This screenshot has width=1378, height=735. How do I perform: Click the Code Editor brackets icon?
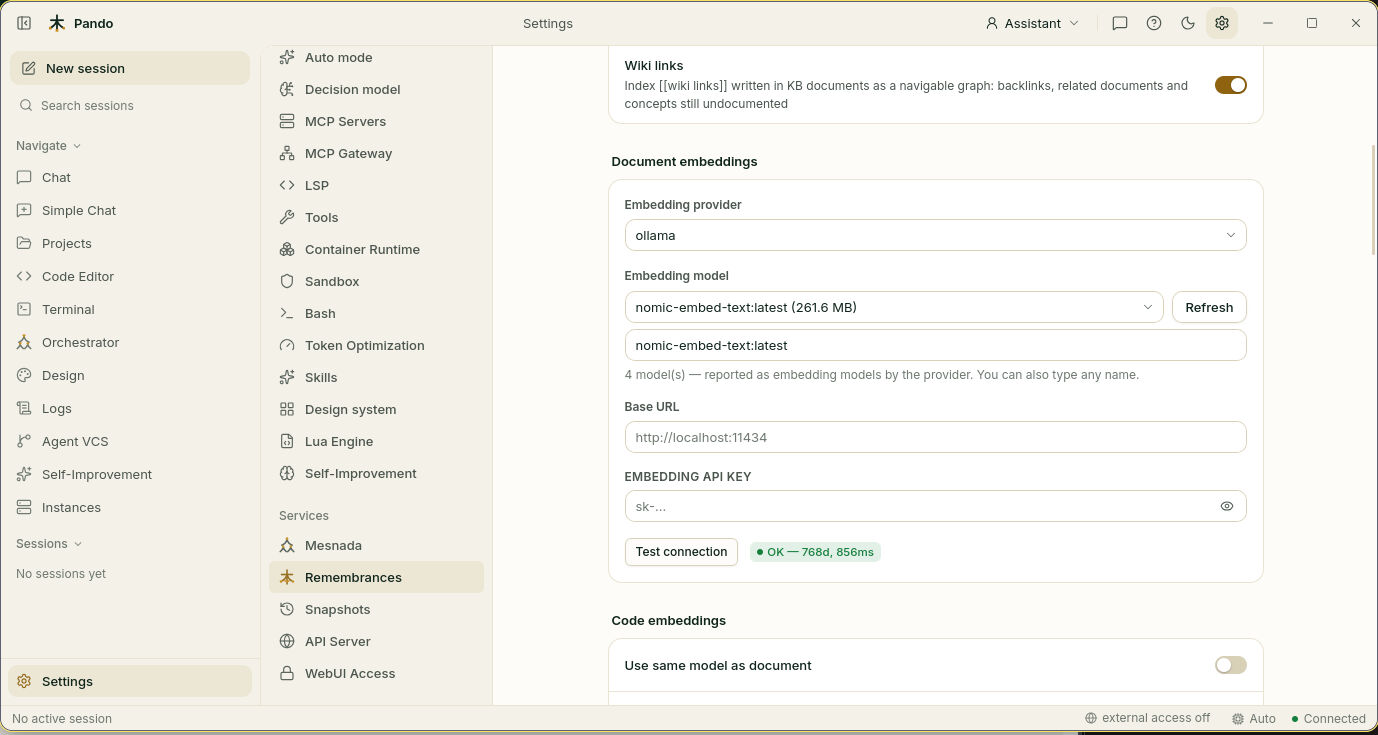coord(24,276)
